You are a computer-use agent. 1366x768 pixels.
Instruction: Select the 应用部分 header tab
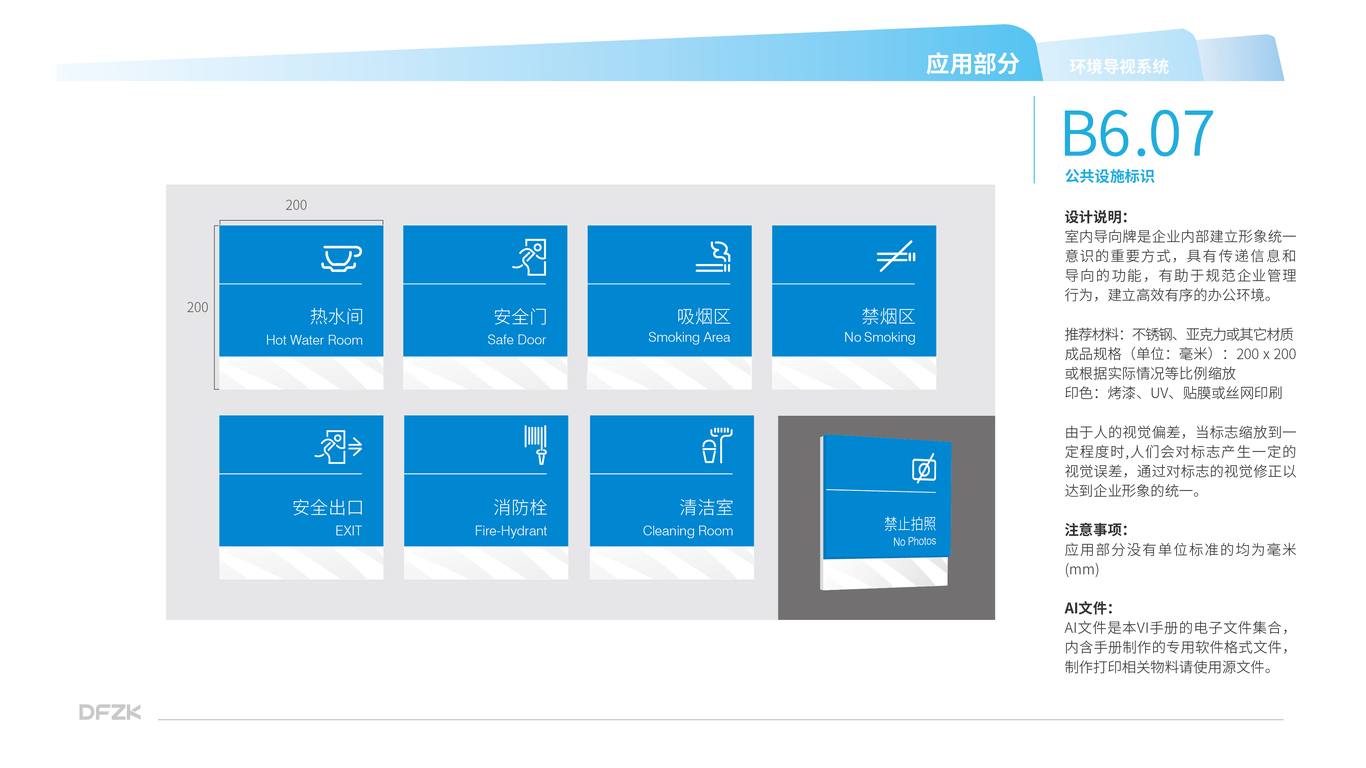[972, 64]
